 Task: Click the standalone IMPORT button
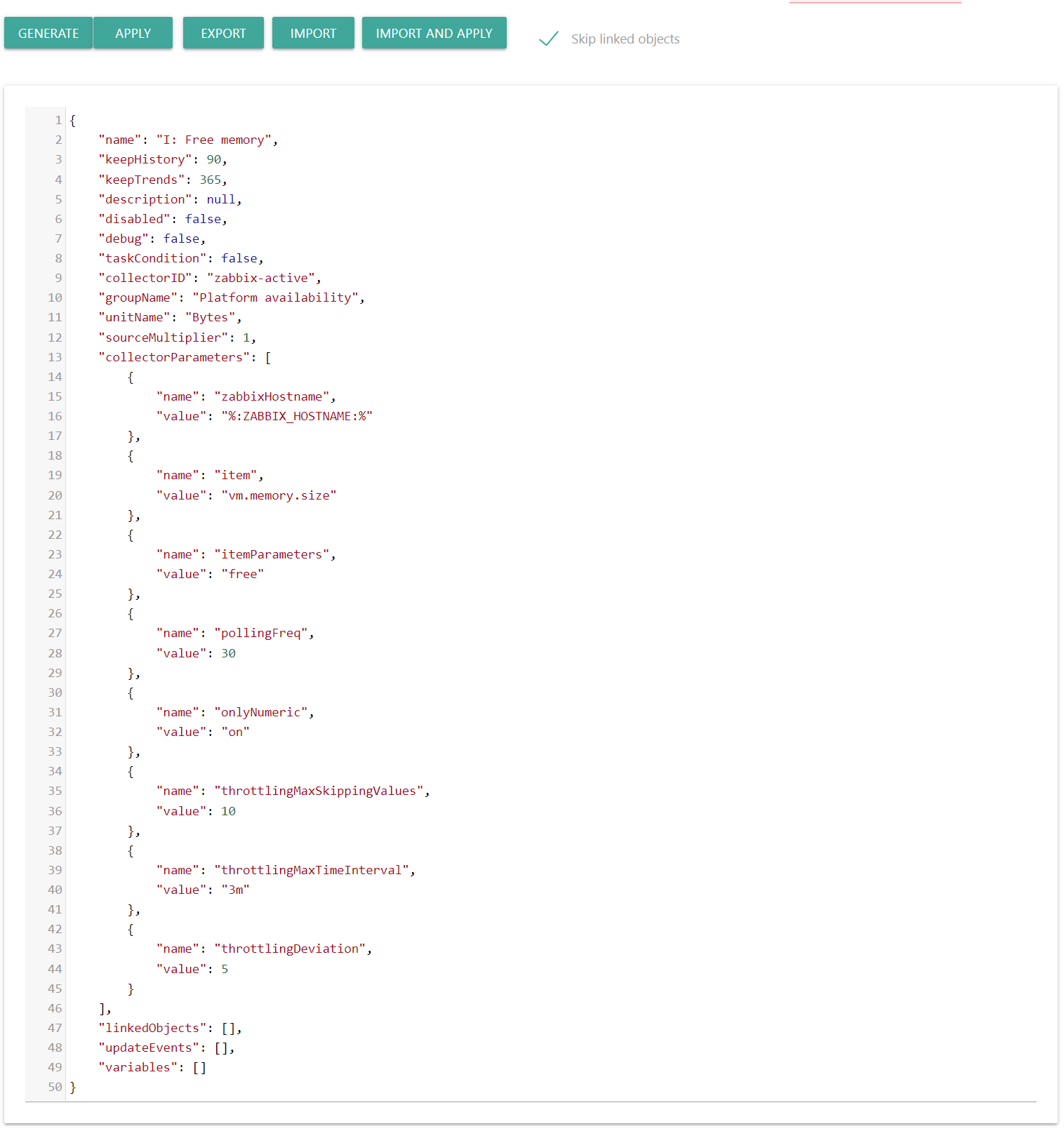coord(313,34)
